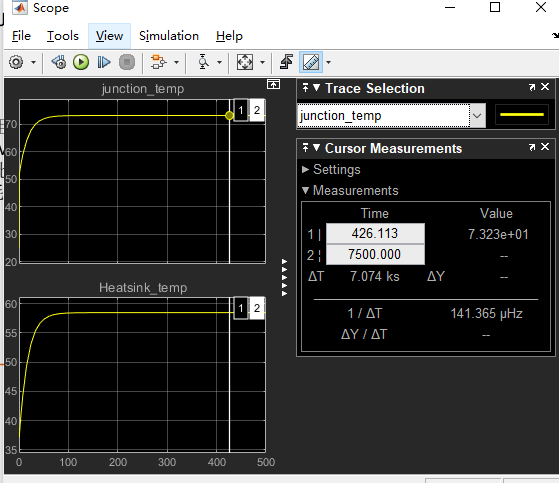Open Configuration Properties gear icon

16,62
